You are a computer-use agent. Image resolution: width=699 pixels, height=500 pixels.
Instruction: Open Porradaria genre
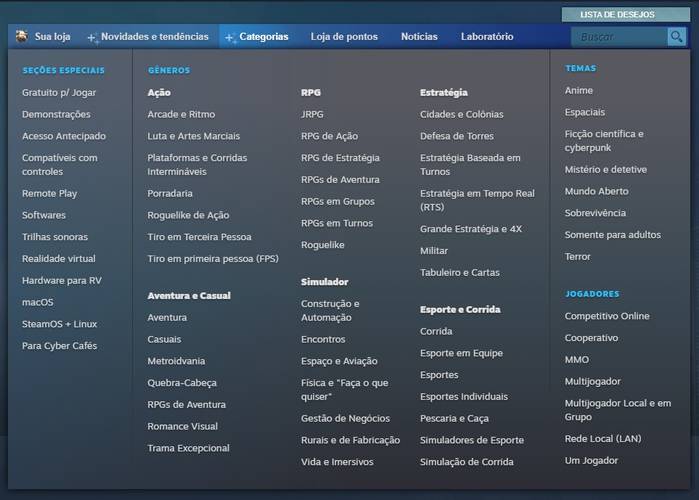click(170, 193)
